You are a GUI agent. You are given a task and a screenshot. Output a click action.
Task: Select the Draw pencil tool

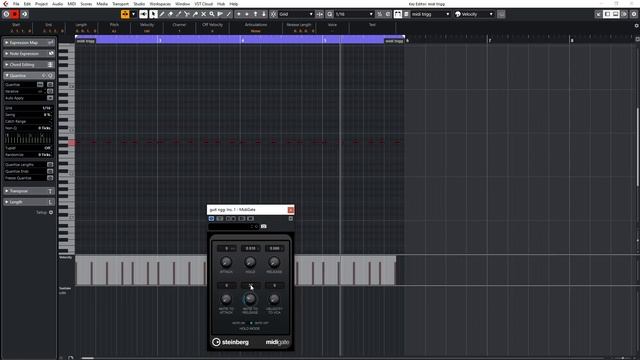point(162,14)
